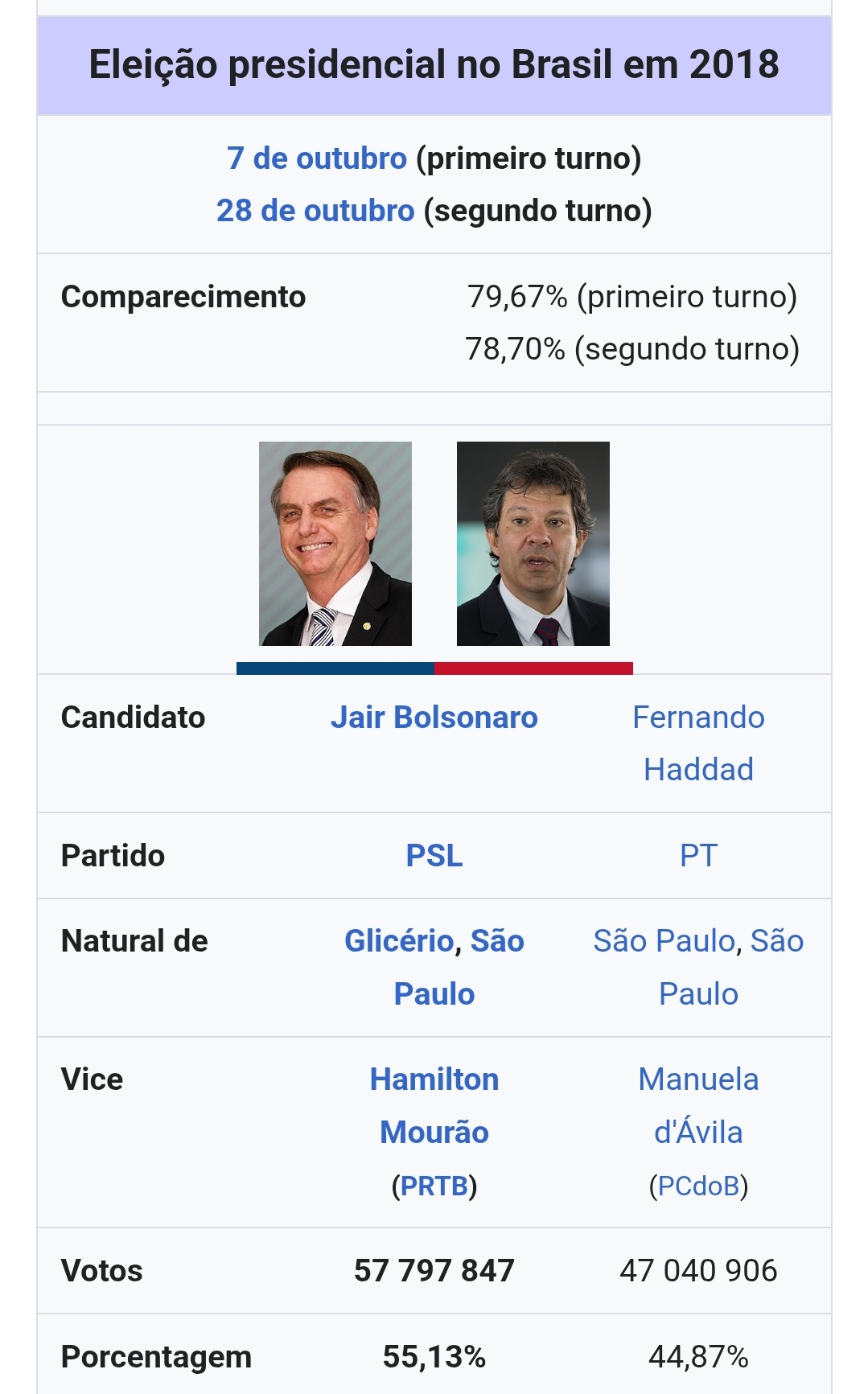This screenshot has width=868, height=1394.
Task: Open the PRTB party link
Action: (434, 1186)
